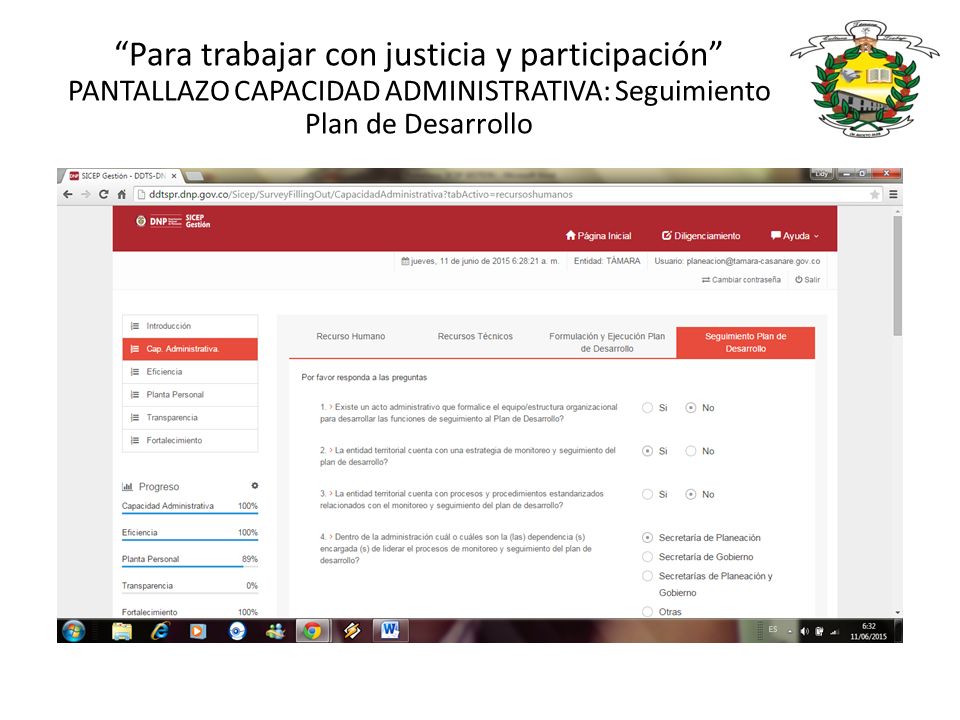Click the Transparencia 0% progress row

[190, 586]
